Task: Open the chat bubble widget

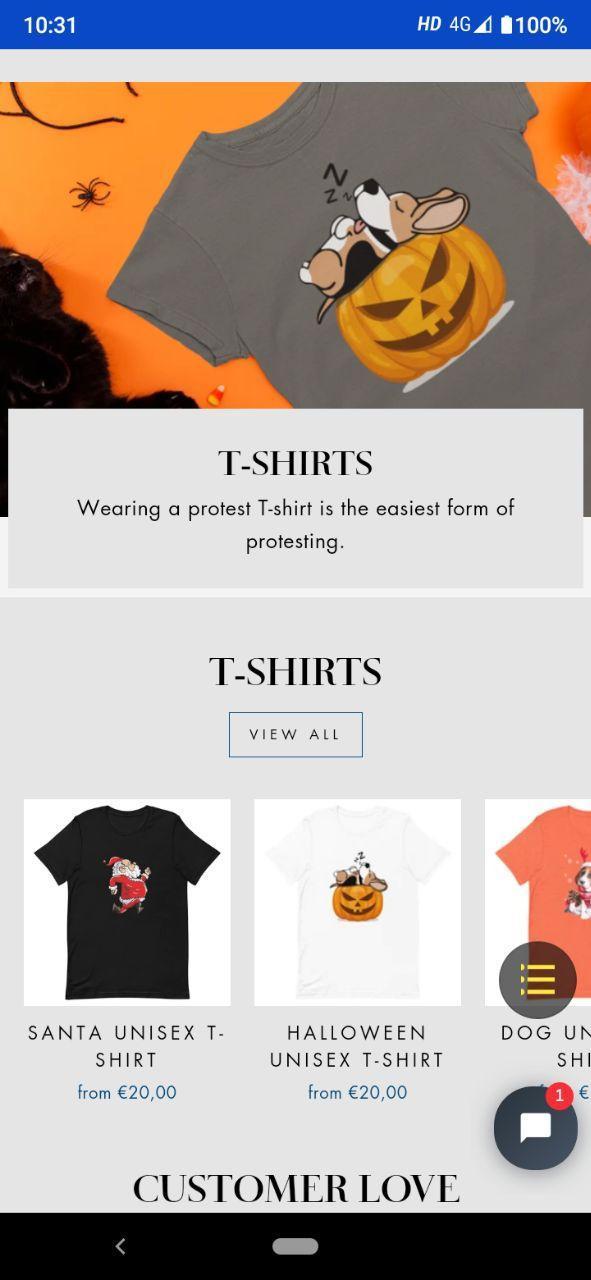Action: pos(536,1128)
